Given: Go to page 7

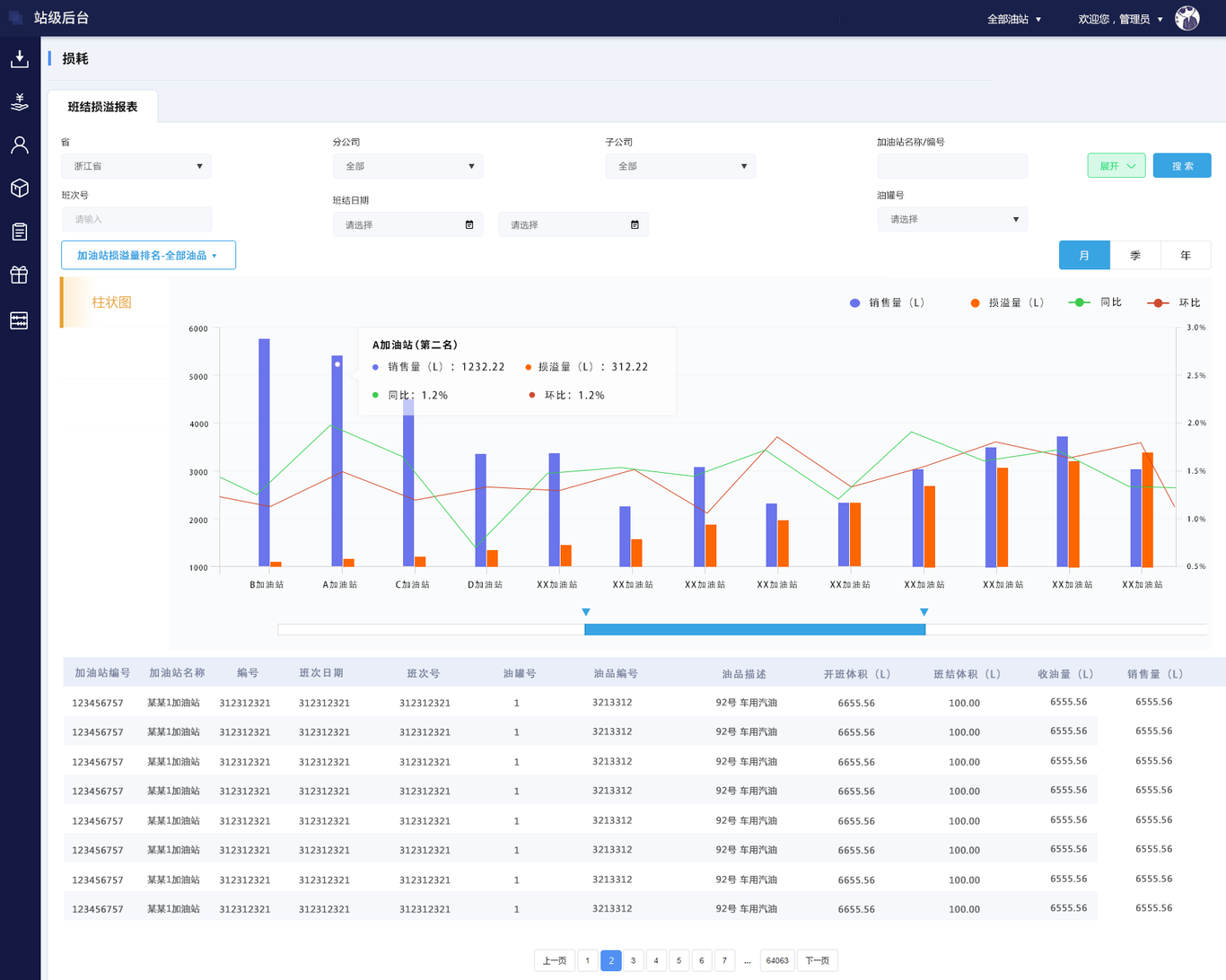Looking at the screenshot, I should click(724, 960).
